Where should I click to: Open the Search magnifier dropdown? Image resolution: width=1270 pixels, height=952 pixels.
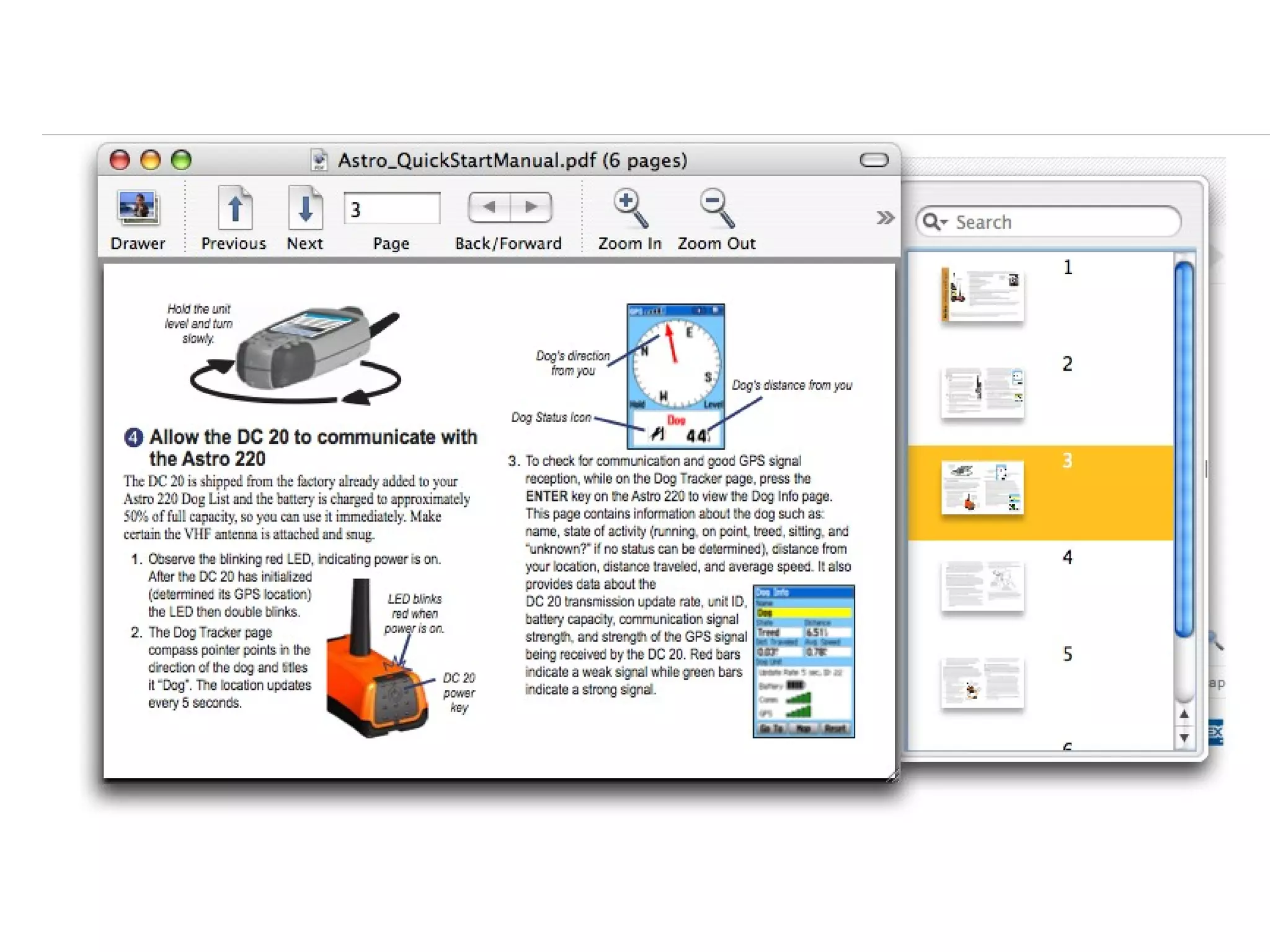click(935, 222)
